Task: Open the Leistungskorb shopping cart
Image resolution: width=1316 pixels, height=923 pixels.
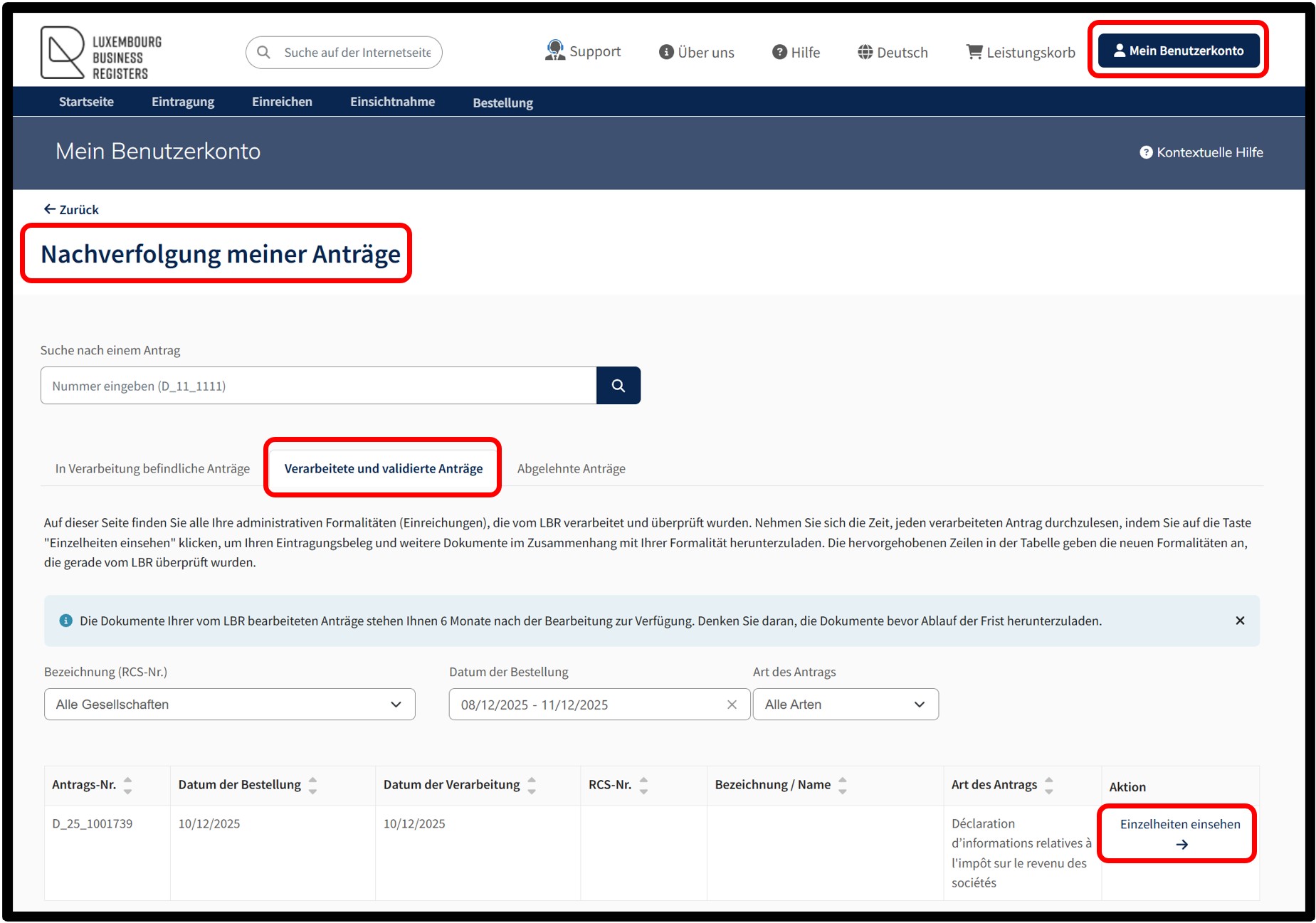Action: (x=1020, y=52)
